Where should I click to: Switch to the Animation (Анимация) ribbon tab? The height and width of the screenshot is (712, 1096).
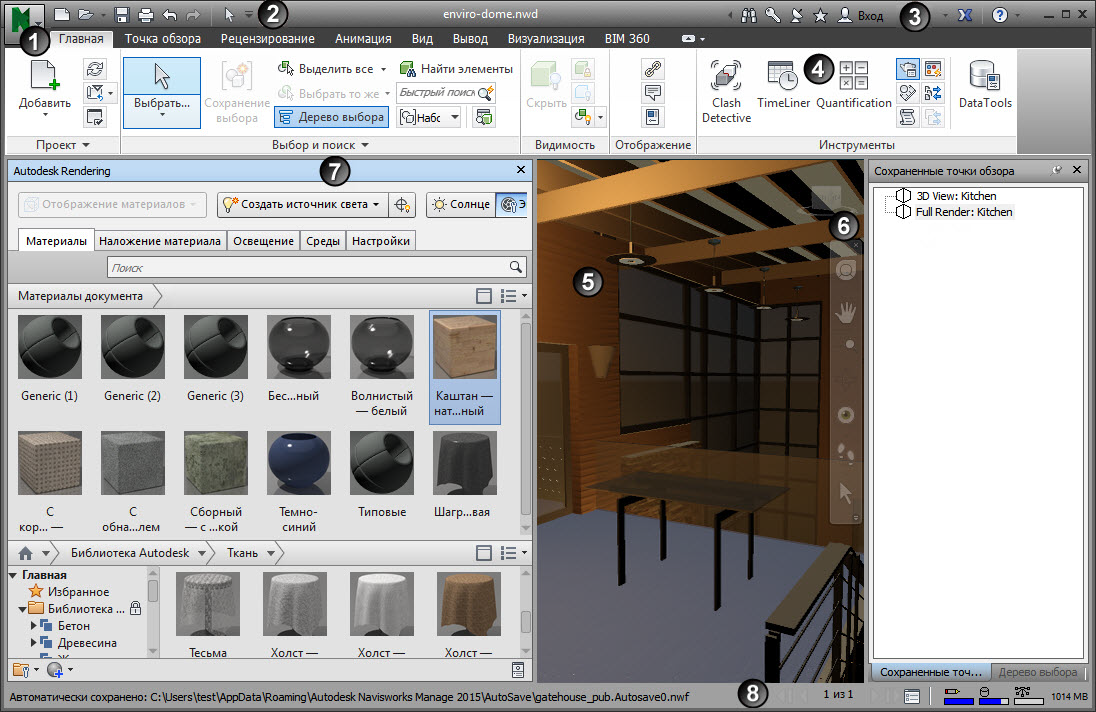(363, 39)
